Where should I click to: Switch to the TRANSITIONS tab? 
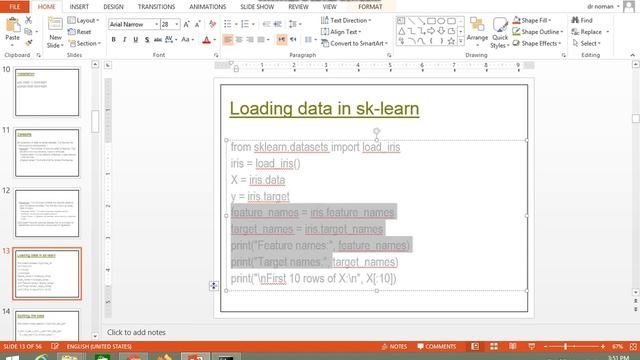point(156,7)
